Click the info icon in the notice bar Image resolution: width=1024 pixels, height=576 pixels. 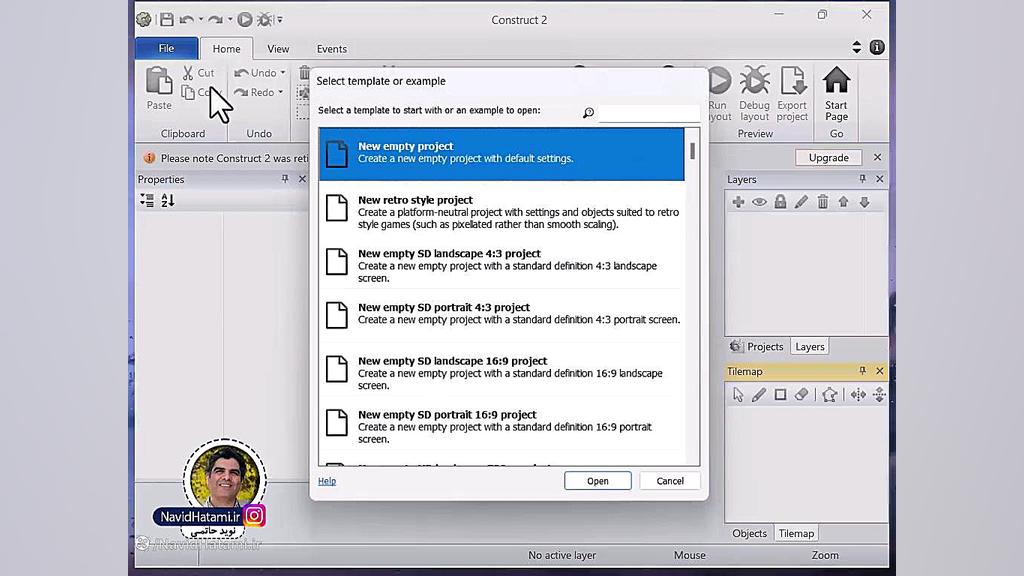(150, 158)
